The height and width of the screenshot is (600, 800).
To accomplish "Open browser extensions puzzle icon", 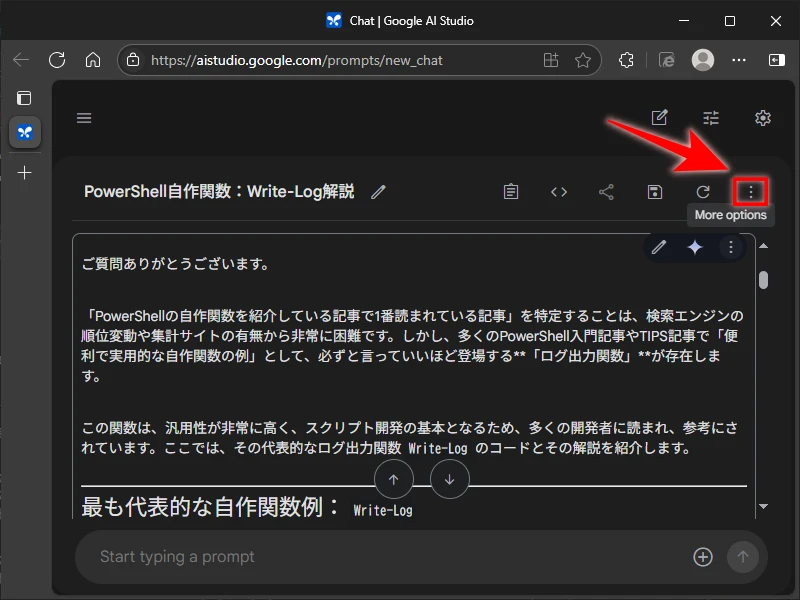I will (627, 60).
